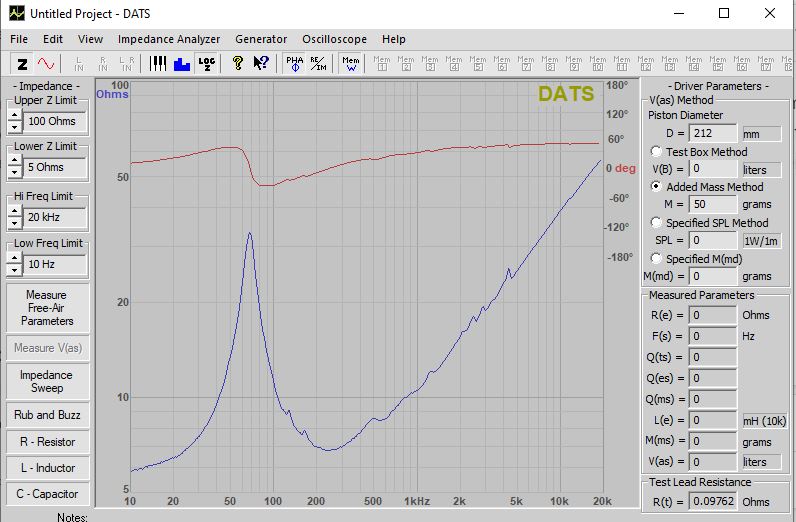Select the Mem 12 memory slot

646,64
